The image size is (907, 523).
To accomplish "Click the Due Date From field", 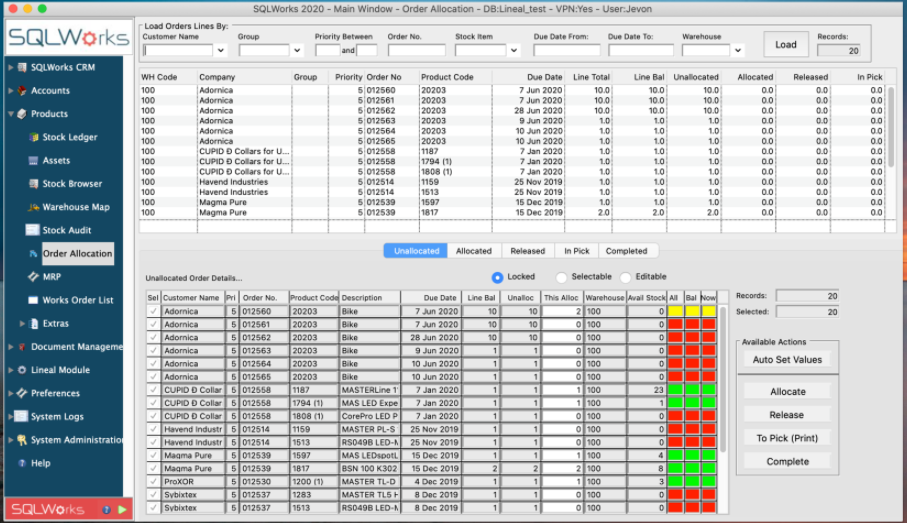I will click(567, 50).
